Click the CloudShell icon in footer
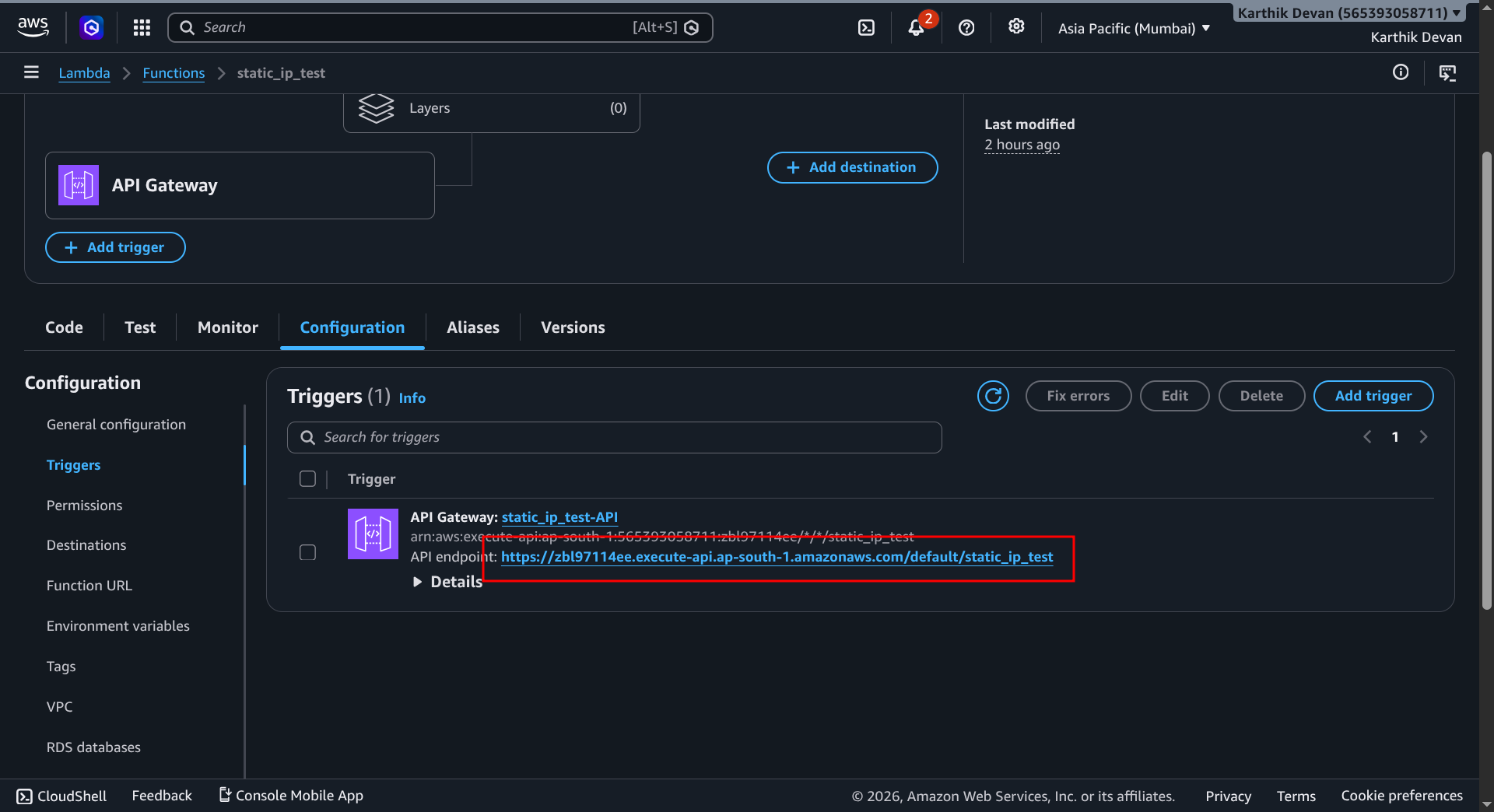 coord(25,796)
